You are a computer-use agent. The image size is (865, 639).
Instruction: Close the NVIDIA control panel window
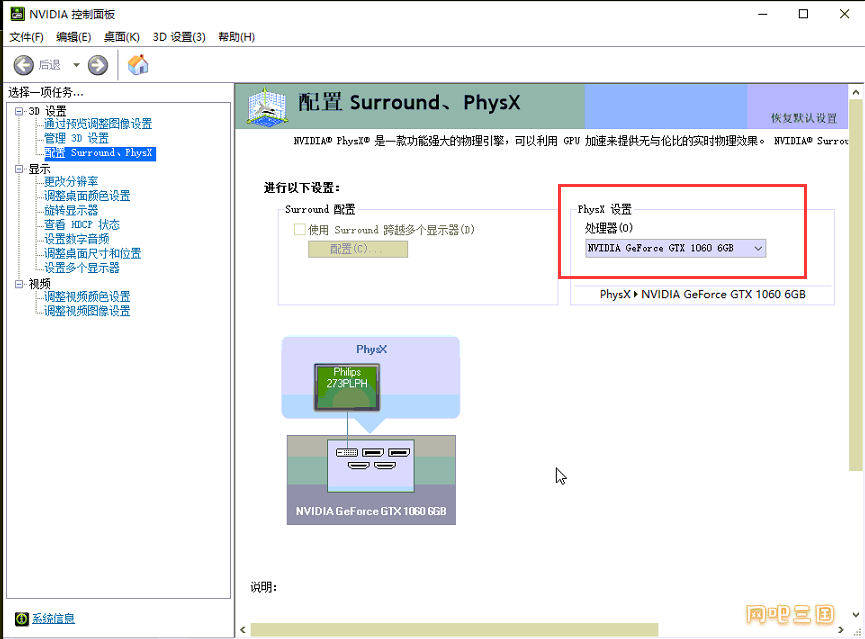click(845, 14)
